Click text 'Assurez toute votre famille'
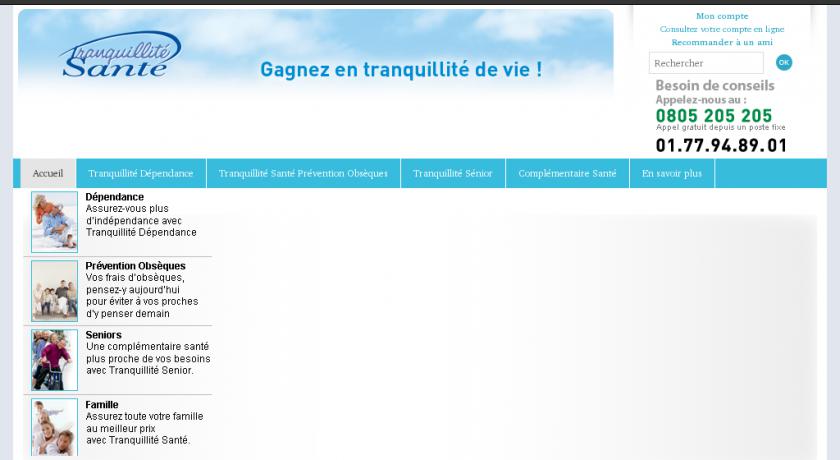The height and width of the screenshot is (460, 840). pos(145,416)
